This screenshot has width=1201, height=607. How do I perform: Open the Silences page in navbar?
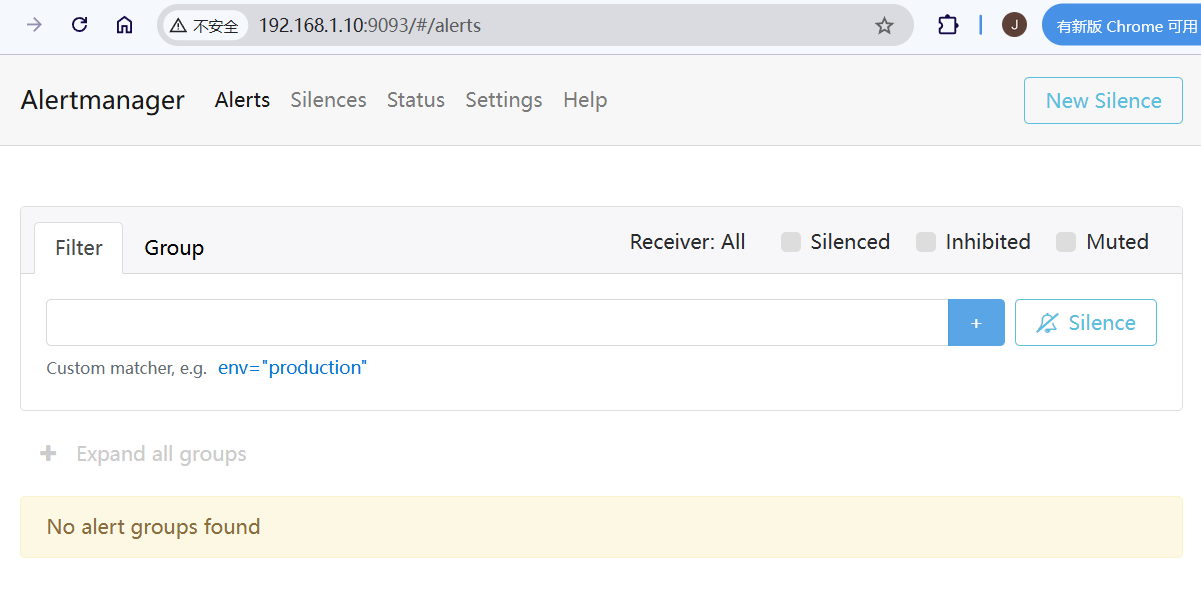click(328, 100)
